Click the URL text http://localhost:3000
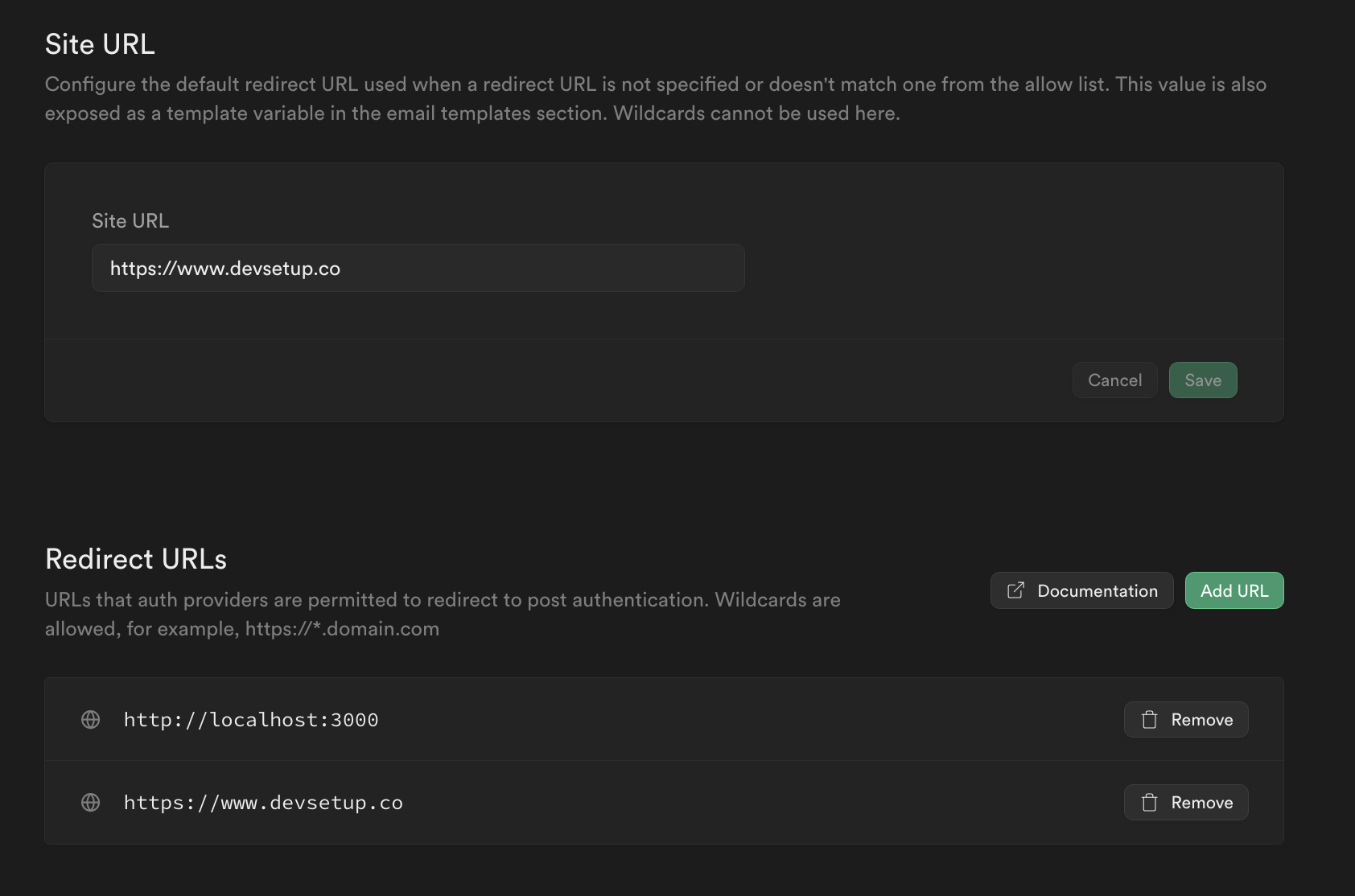 coord(251,720)
